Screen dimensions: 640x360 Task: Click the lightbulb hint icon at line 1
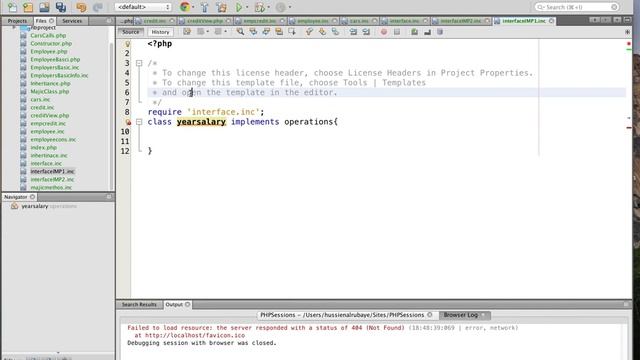(127, 44)
